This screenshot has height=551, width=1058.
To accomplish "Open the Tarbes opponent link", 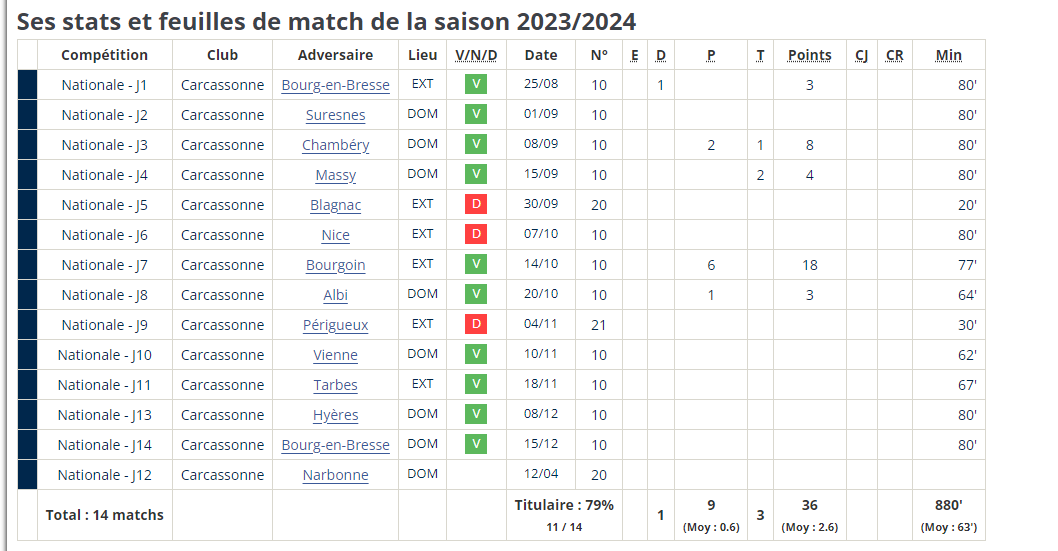I will [x=335, y=385].
